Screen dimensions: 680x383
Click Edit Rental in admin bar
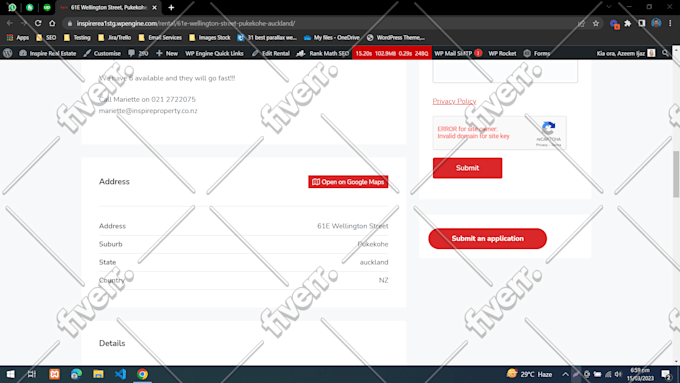(x=271, y=53)
